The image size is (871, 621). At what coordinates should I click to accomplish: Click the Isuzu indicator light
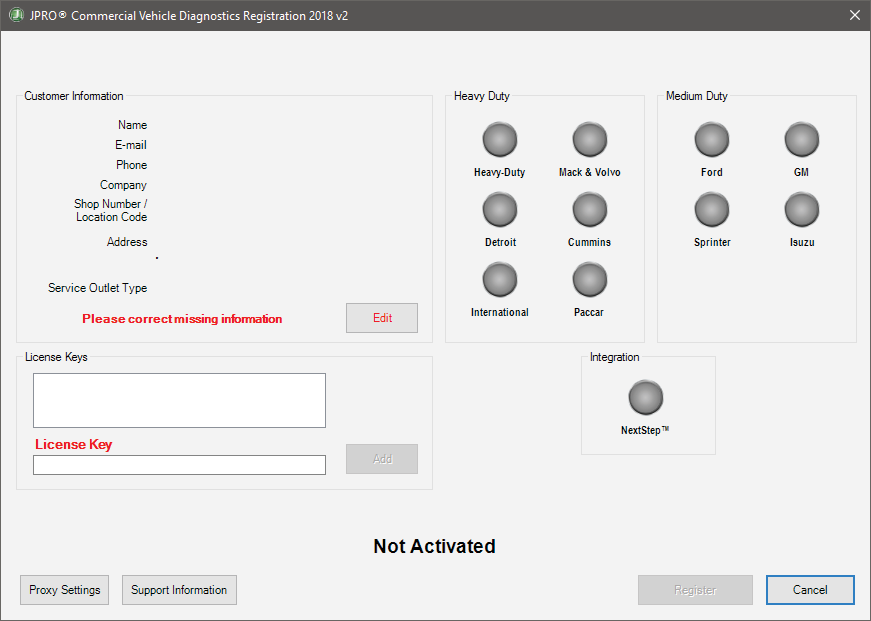click(802, 209)
